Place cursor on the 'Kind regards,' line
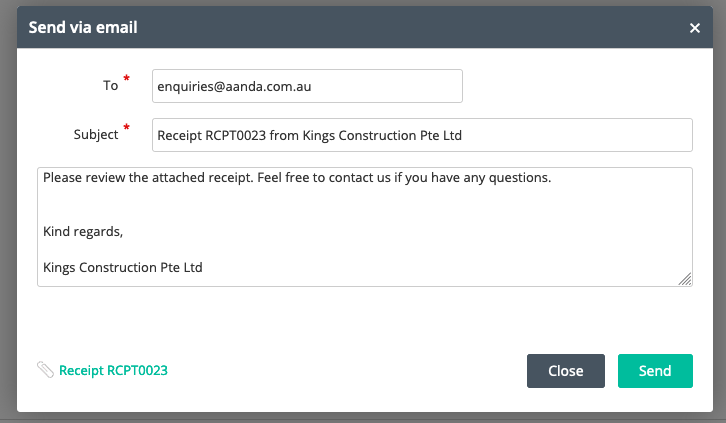 (83, 231)
